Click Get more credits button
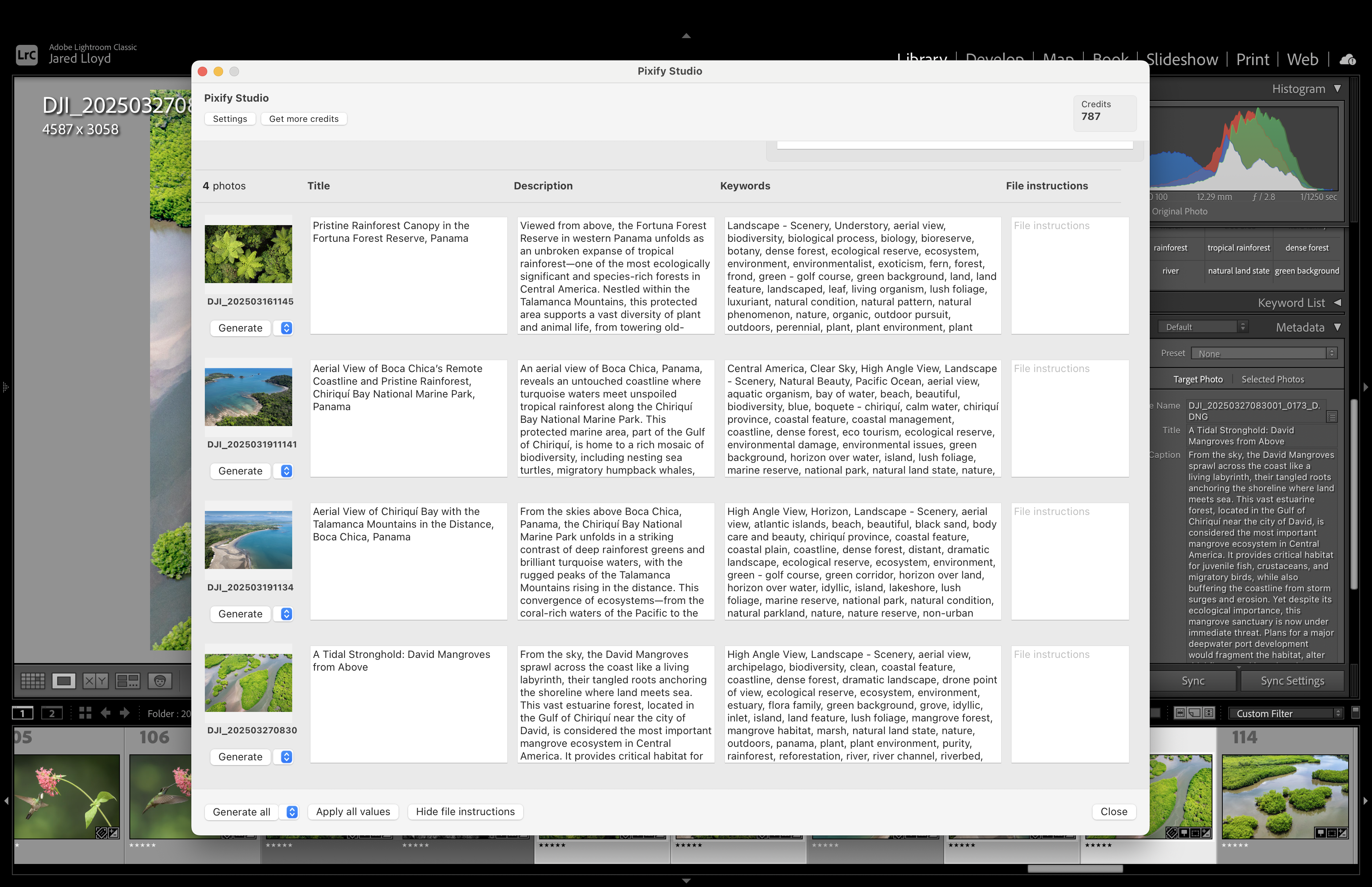Viewport: 1372px width, 887px height. 303,119
